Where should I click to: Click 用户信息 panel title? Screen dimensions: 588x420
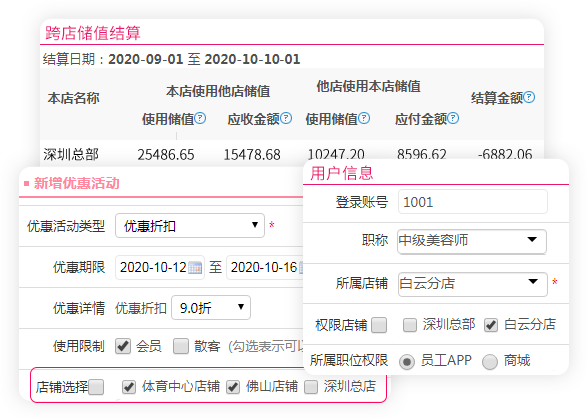pos(342,173)
